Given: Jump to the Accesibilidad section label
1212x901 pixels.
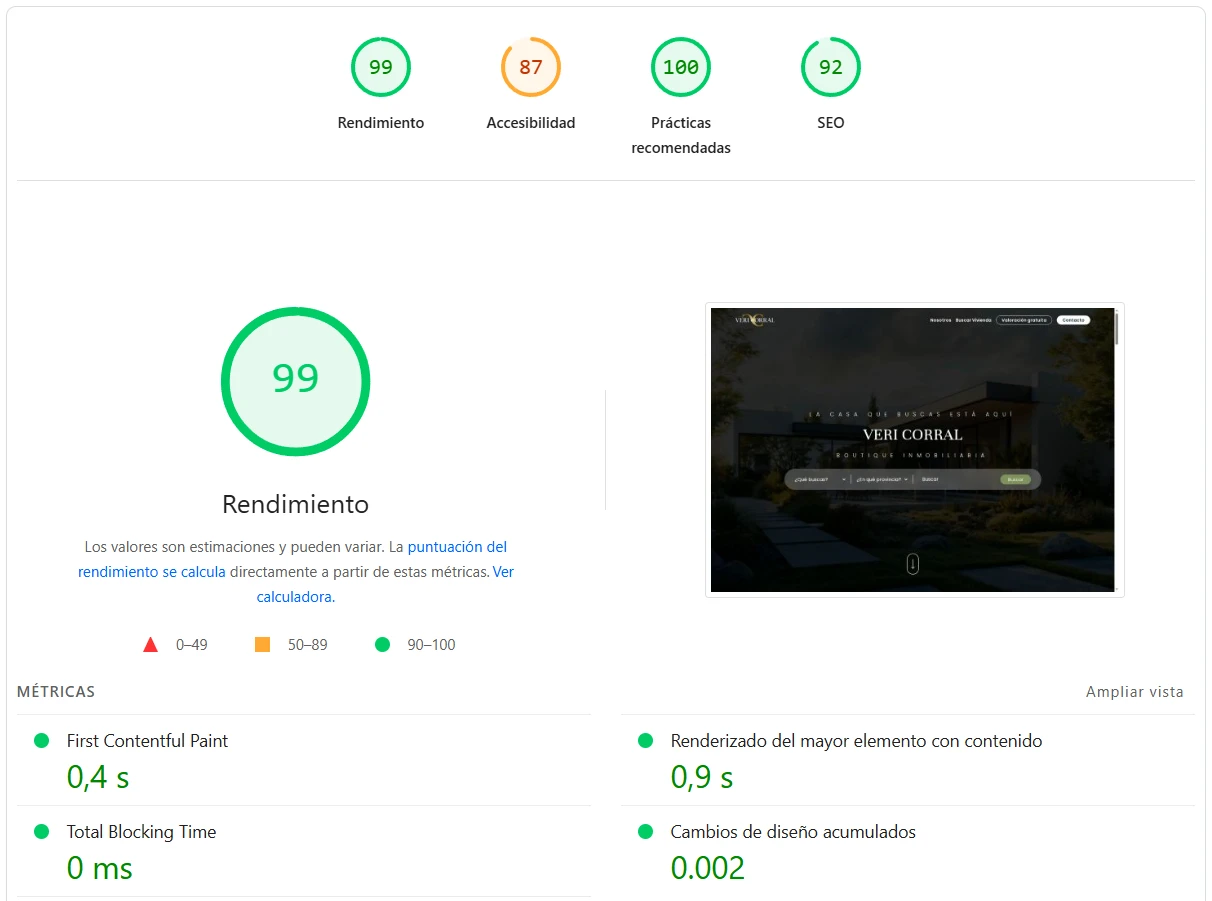Looking at the screenshot, I should click(x=530, y=123).
